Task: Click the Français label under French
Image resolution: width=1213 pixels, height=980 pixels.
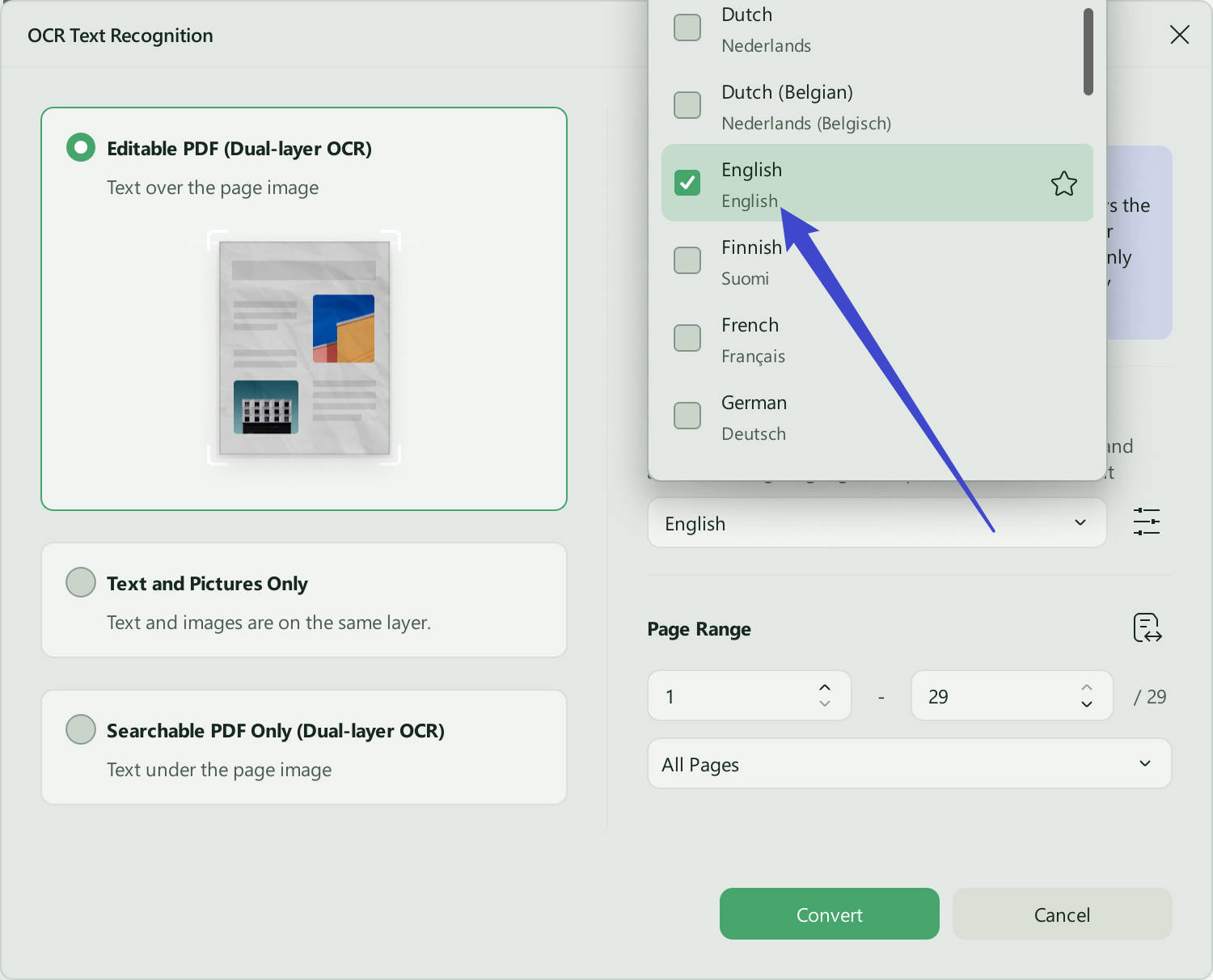Action: (753, 357)
